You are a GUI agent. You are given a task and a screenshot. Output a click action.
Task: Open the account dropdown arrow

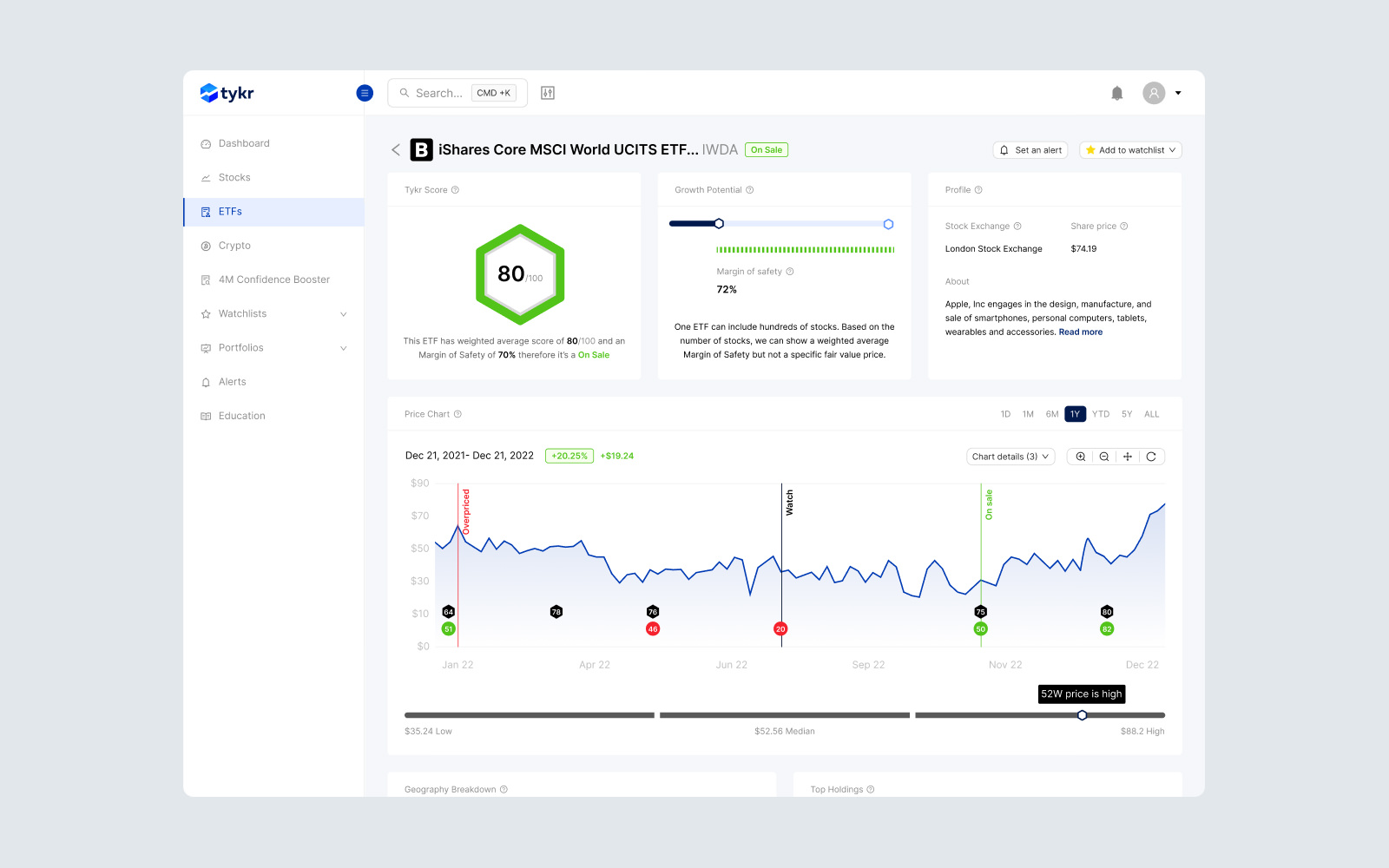(x=1178, y=93)
